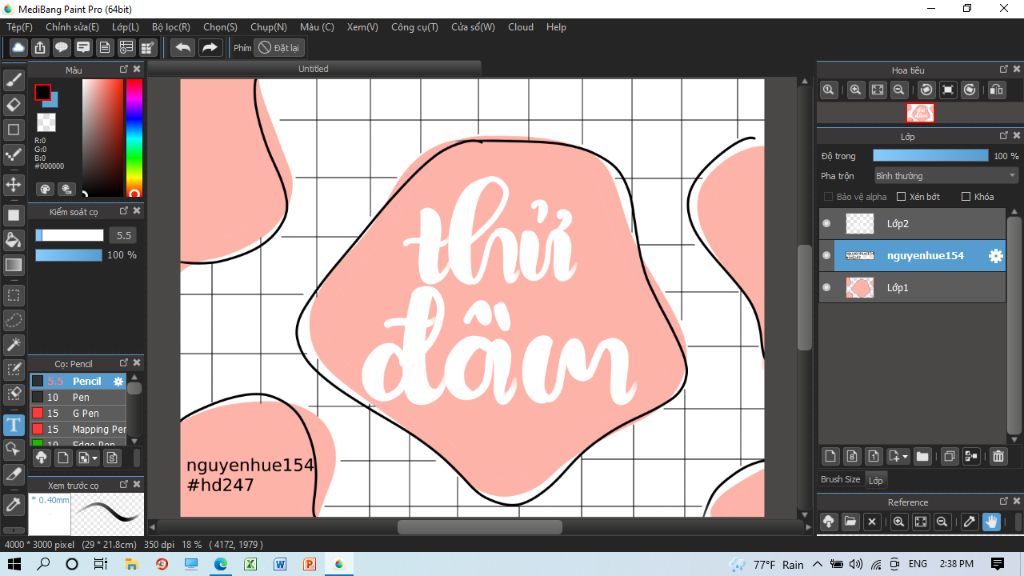The height and width of the screenshot is (576, 1024).
Task: Undock the Kiểm soát cọ panel
Action: click(x=124, y=210)
